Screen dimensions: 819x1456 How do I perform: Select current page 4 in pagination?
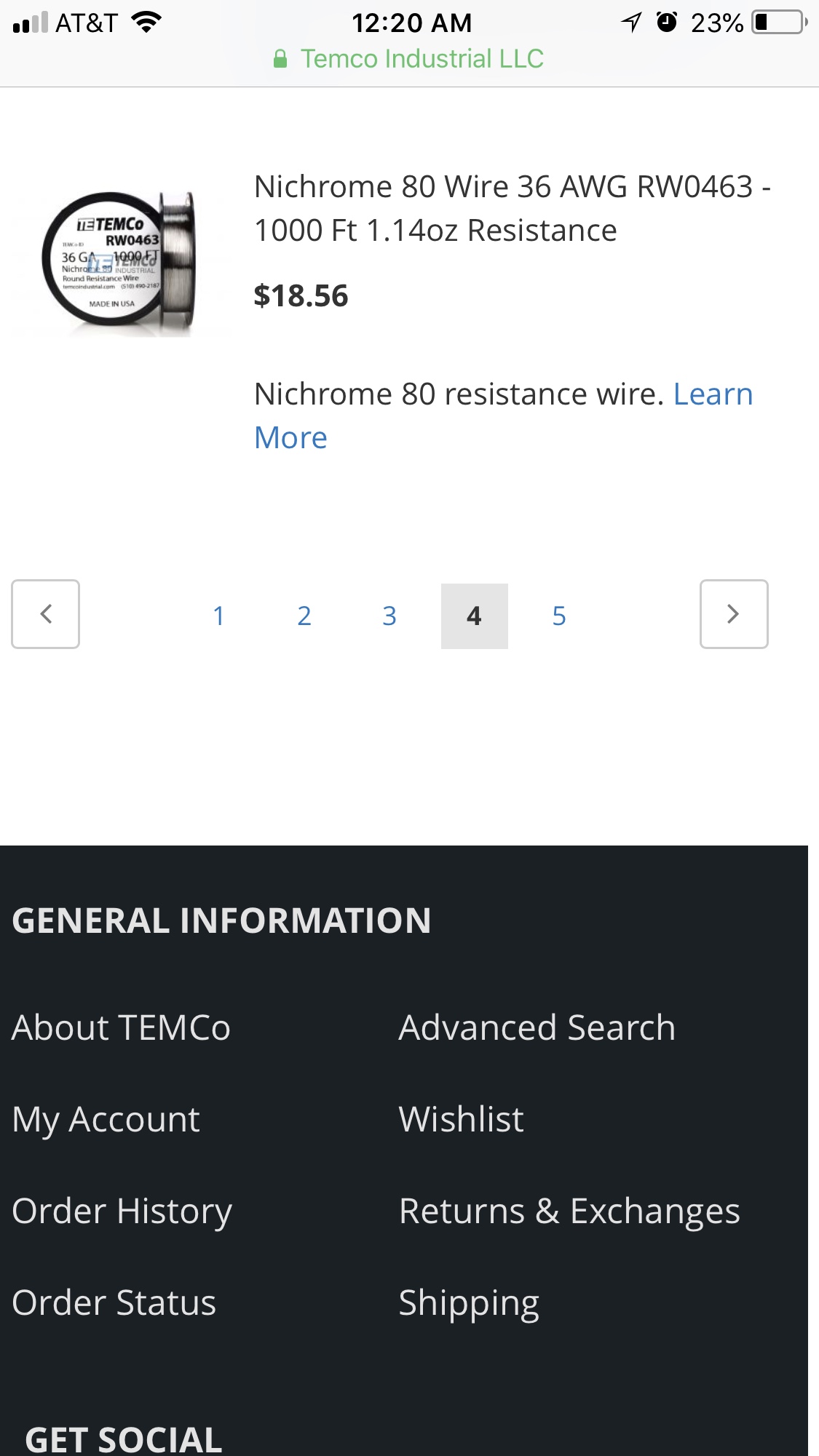(474, 616)
